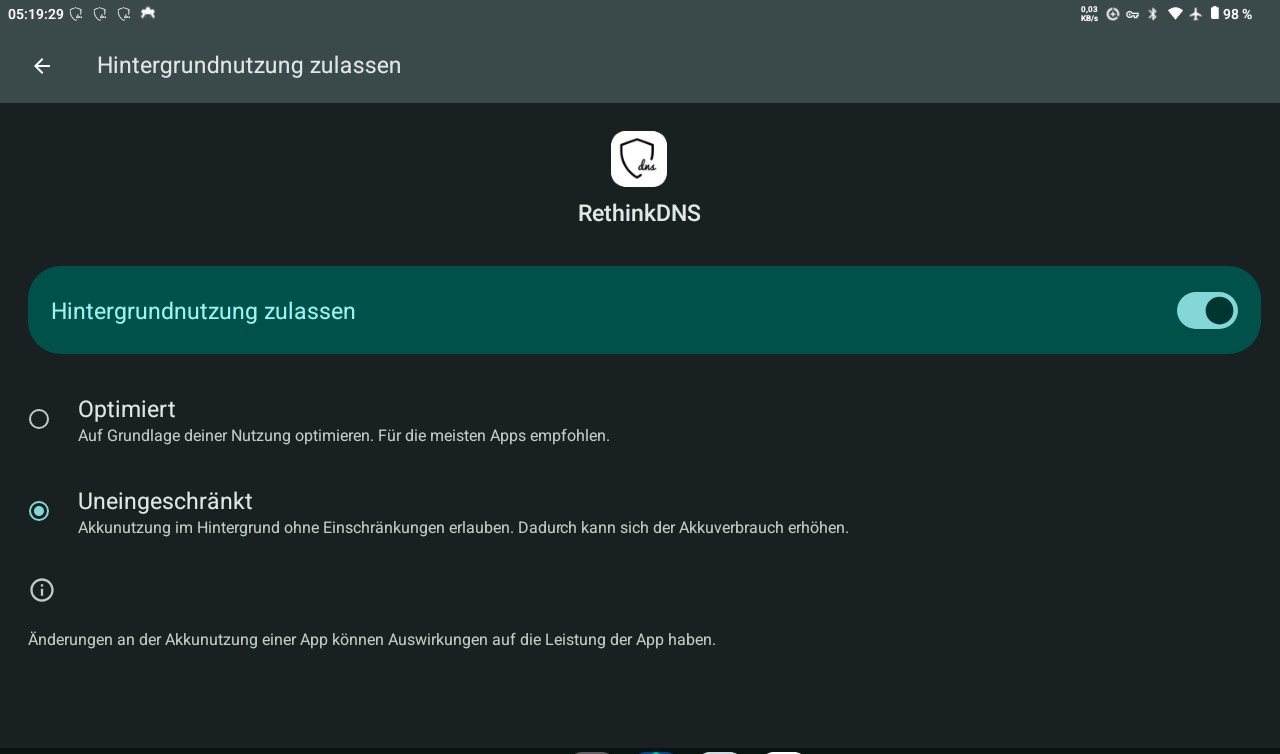Select the Uneingeschränkt radio button
The image size is (1280, 754).
click(39, 511)
